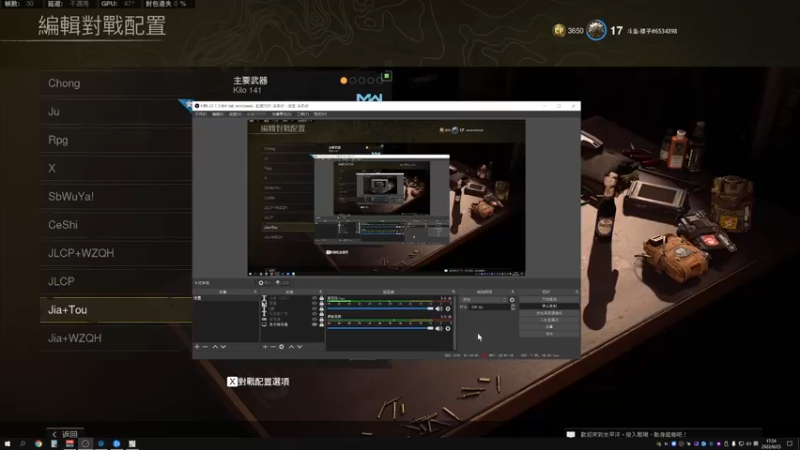The width and height of the screenshot is (800, 450).
Task: Click the OBS preview canvas
Action: (386, 198)
